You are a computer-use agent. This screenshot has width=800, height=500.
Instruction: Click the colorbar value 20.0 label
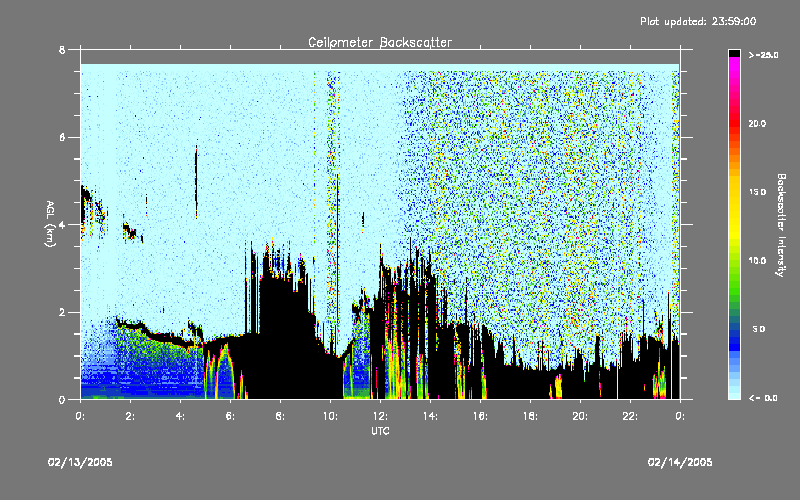pos(757,124)
